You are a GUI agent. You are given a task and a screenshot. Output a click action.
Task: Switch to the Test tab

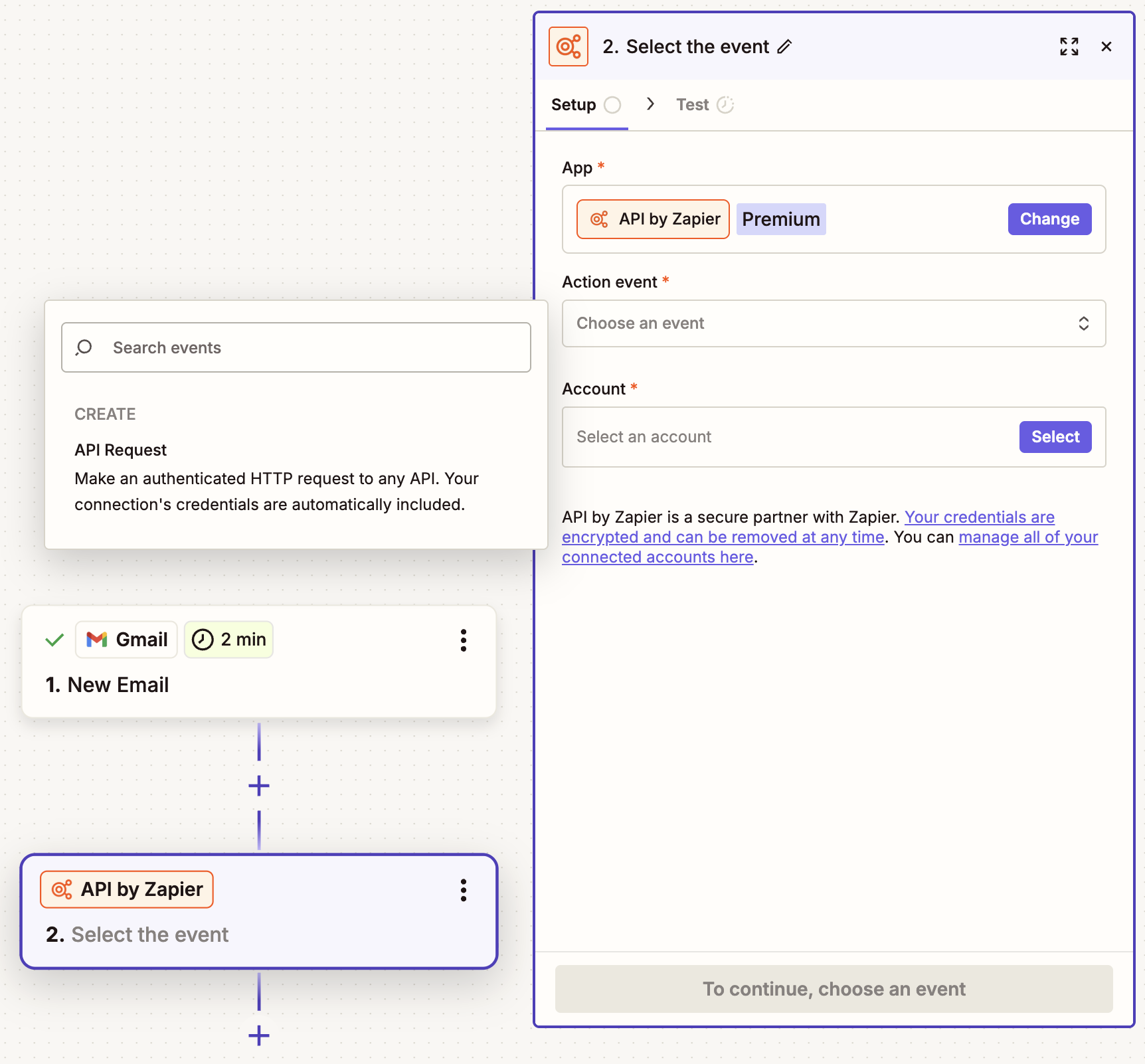tap(705, 105)
